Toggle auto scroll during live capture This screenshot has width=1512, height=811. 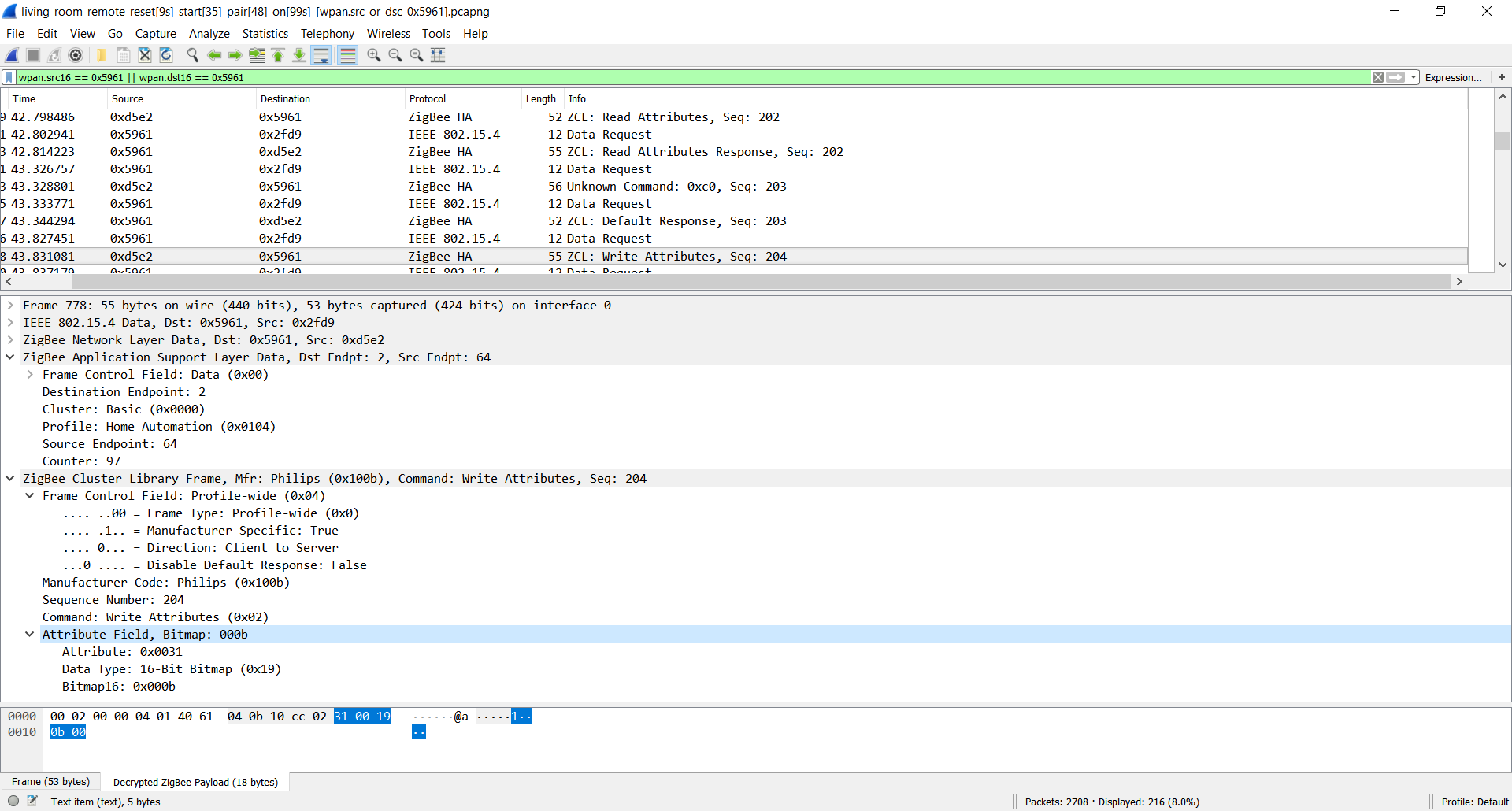(x=321, y=55)
